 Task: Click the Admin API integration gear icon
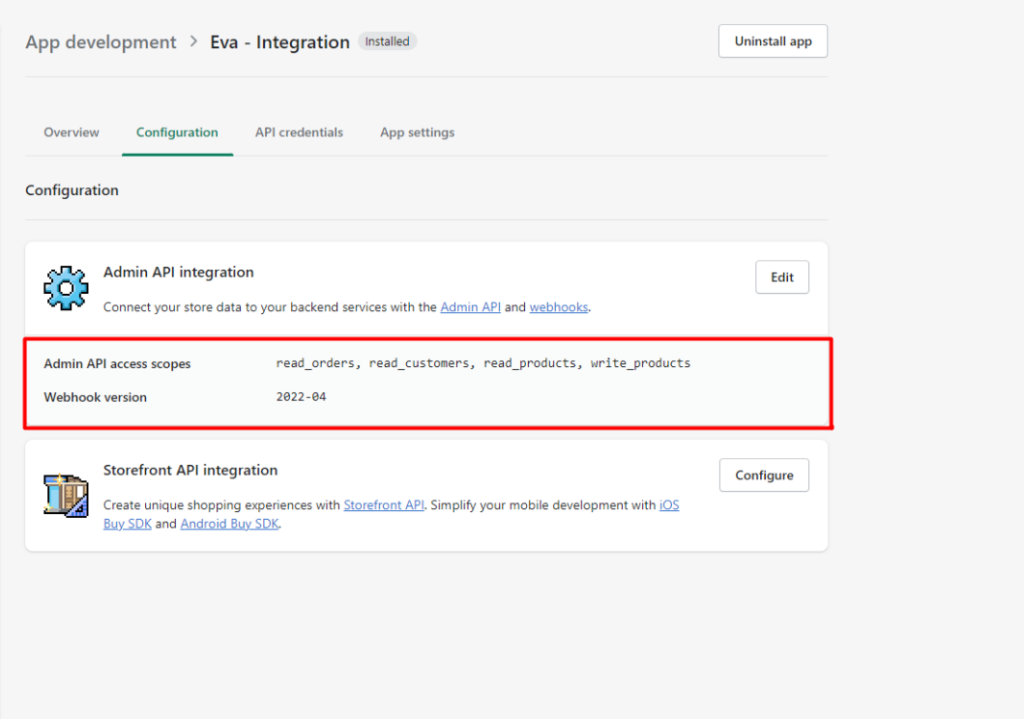(65, 288)
